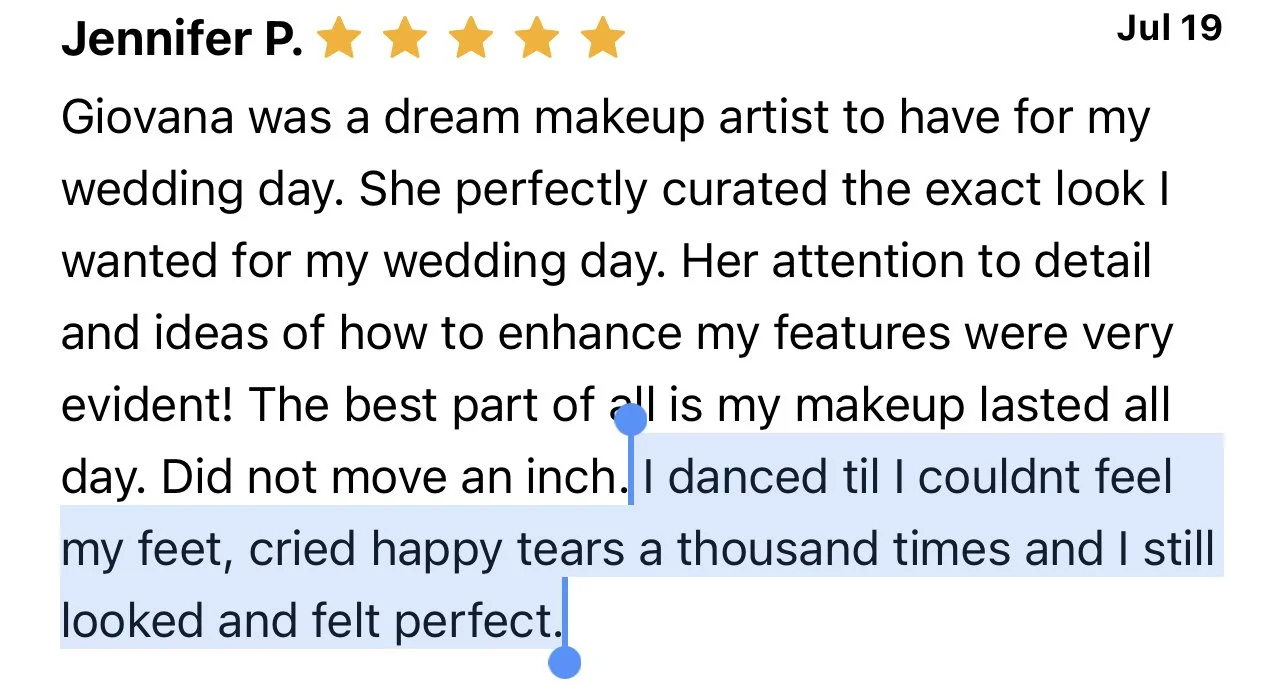Click the fourth rating star
Viewport: 1284px width, 690px height.
point(537,41)
